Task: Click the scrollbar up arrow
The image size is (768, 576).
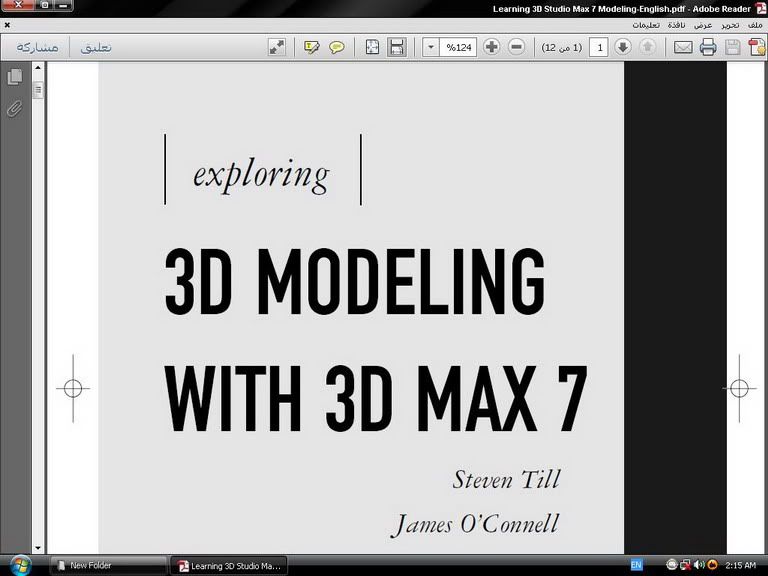Action: coord(38,68)
